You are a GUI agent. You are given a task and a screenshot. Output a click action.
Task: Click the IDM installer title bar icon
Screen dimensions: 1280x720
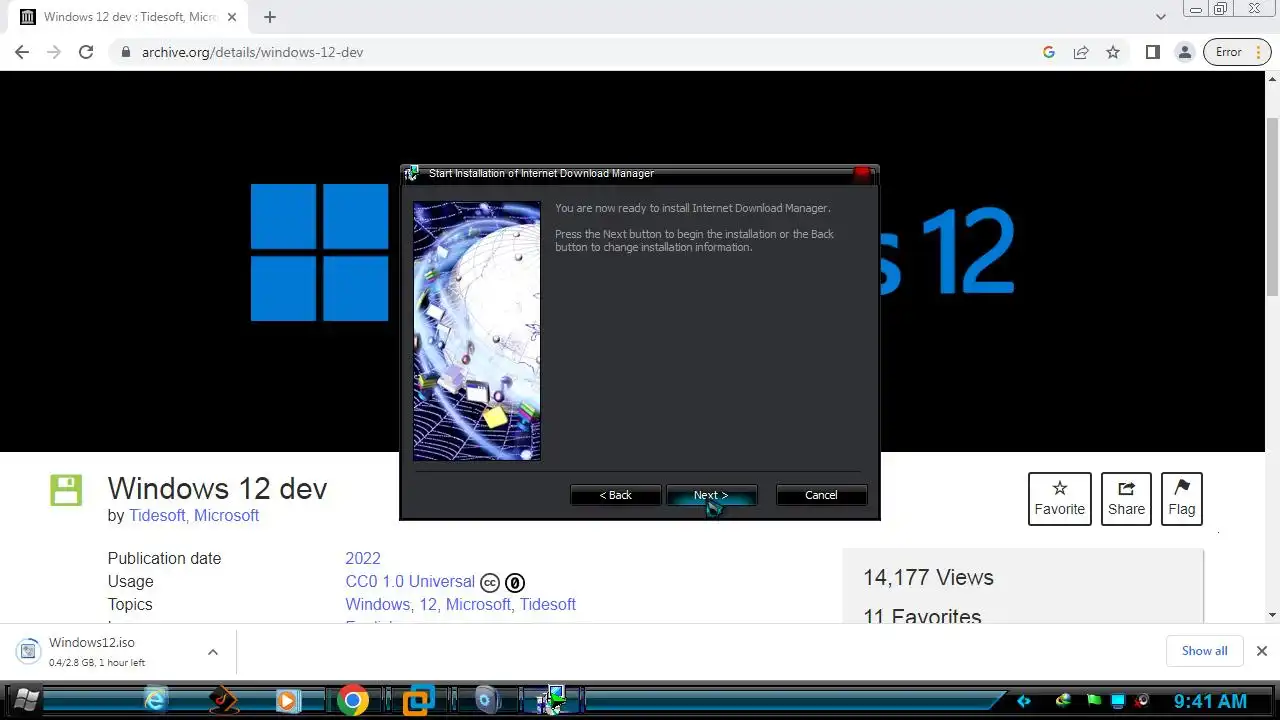[x=412, y=173]
